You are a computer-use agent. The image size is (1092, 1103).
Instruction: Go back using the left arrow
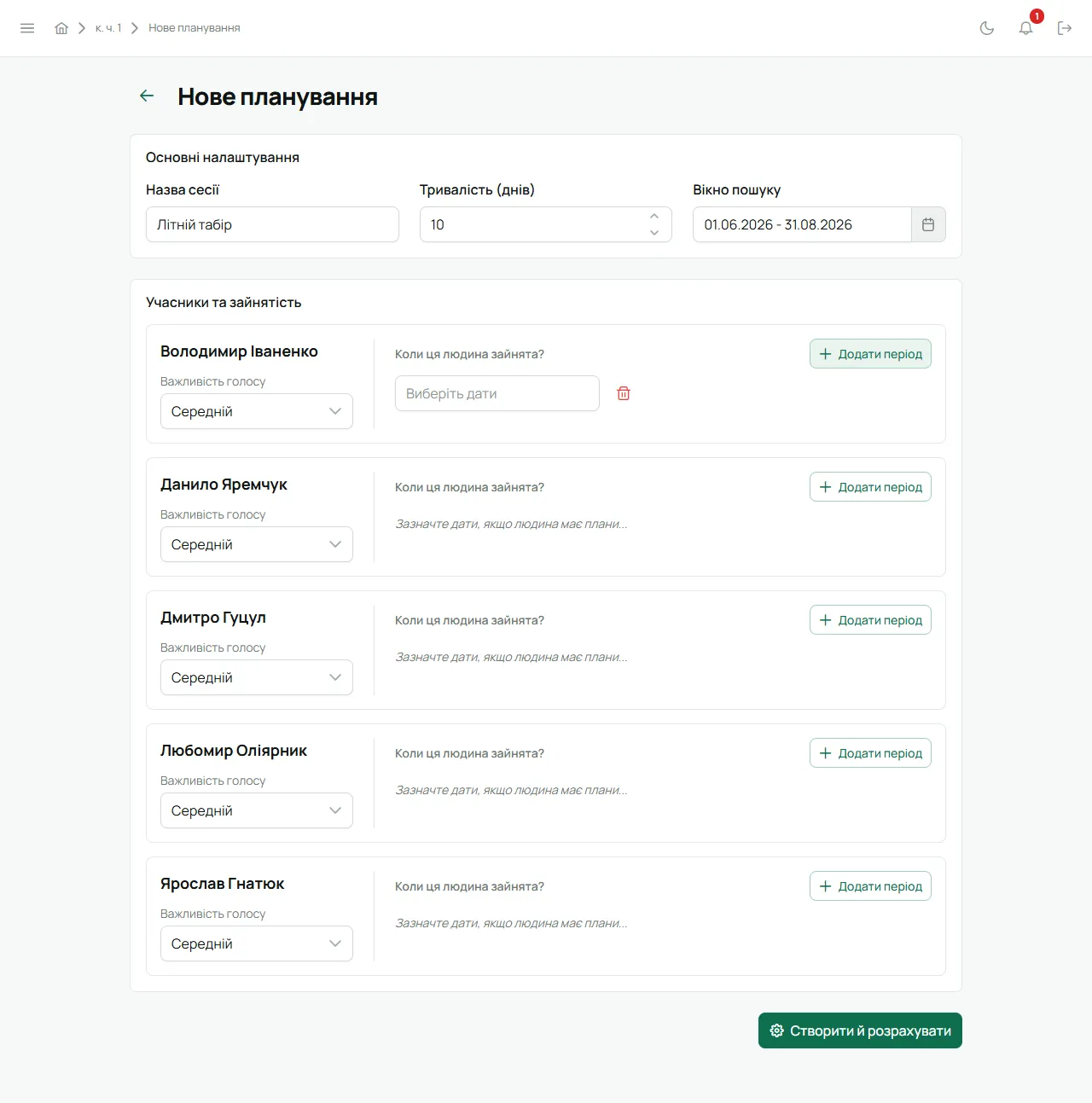(147, 96)
